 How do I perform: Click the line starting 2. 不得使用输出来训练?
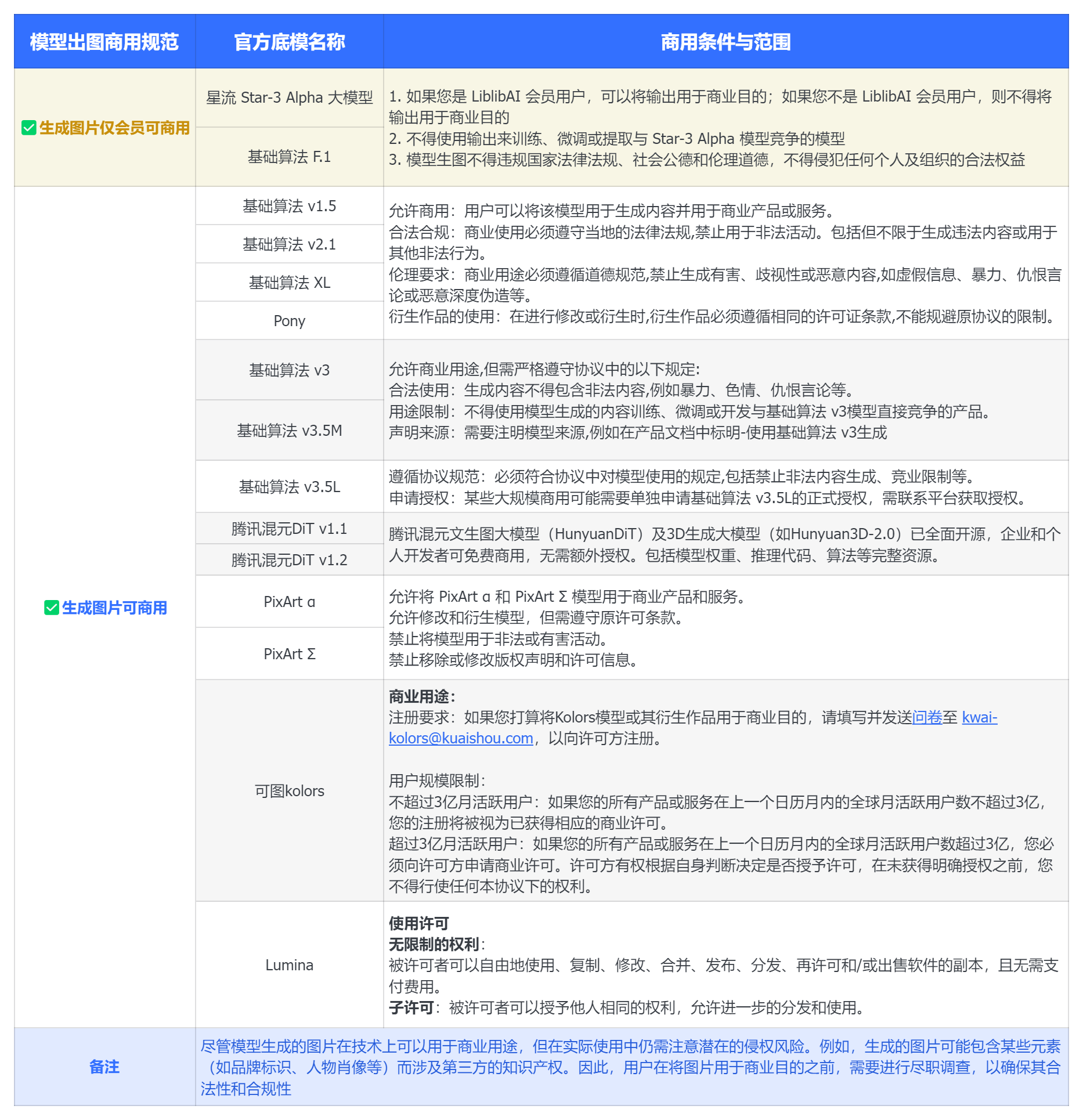(617, 139)
